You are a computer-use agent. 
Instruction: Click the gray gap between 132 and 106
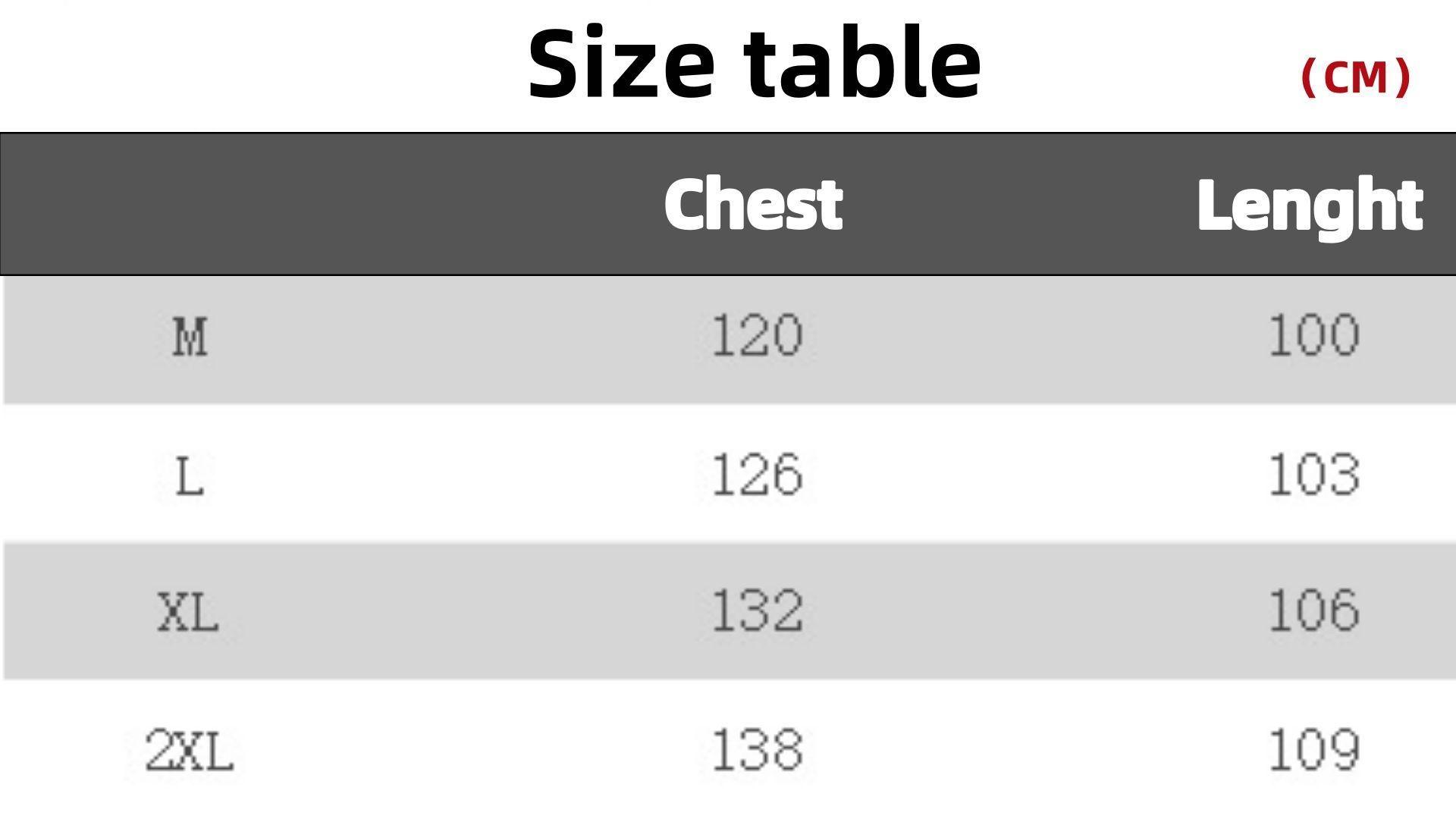pos(1035,611)
